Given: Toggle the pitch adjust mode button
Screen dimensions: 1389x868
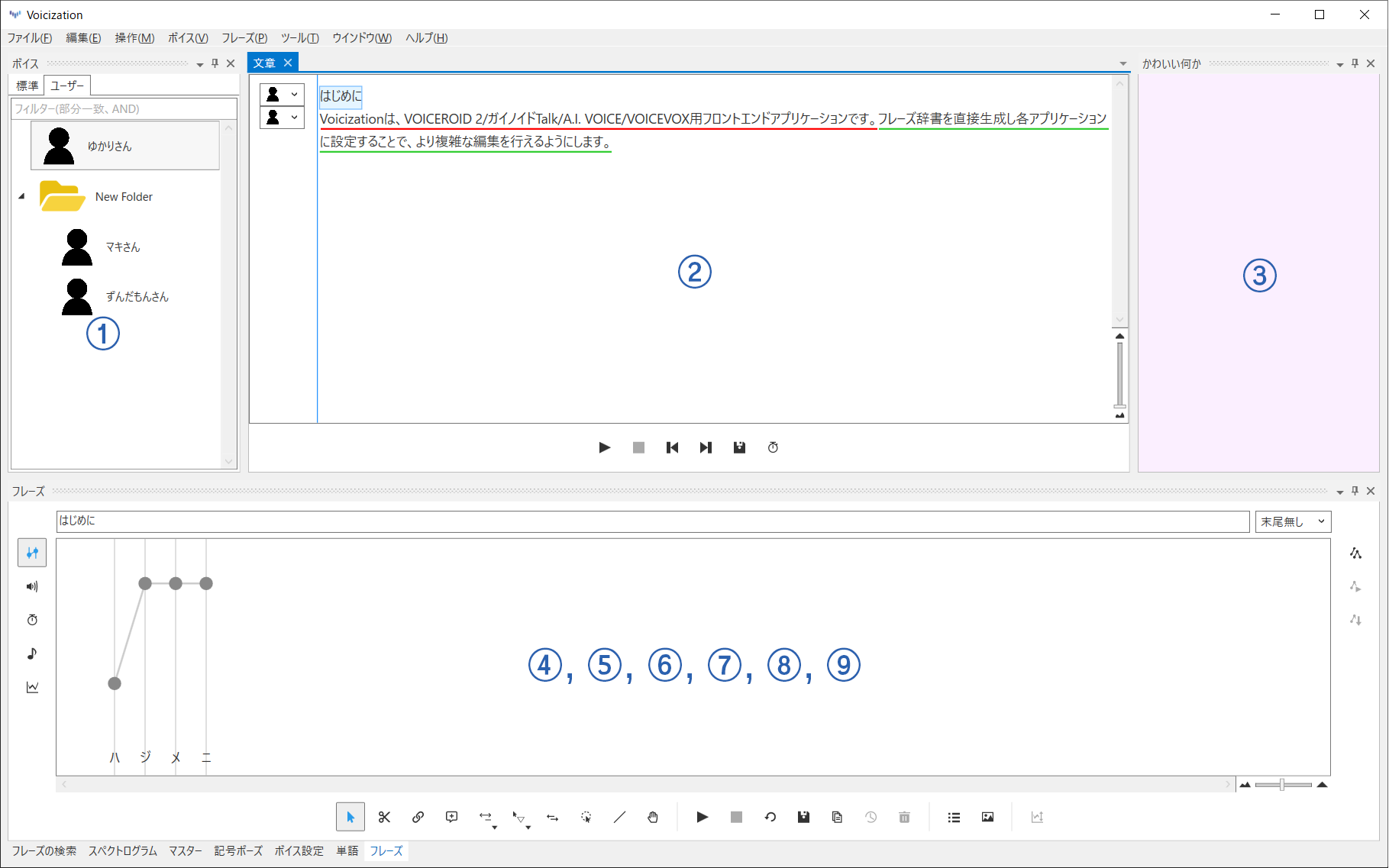Looking at the screenshot, I should [x=32, y=553].
